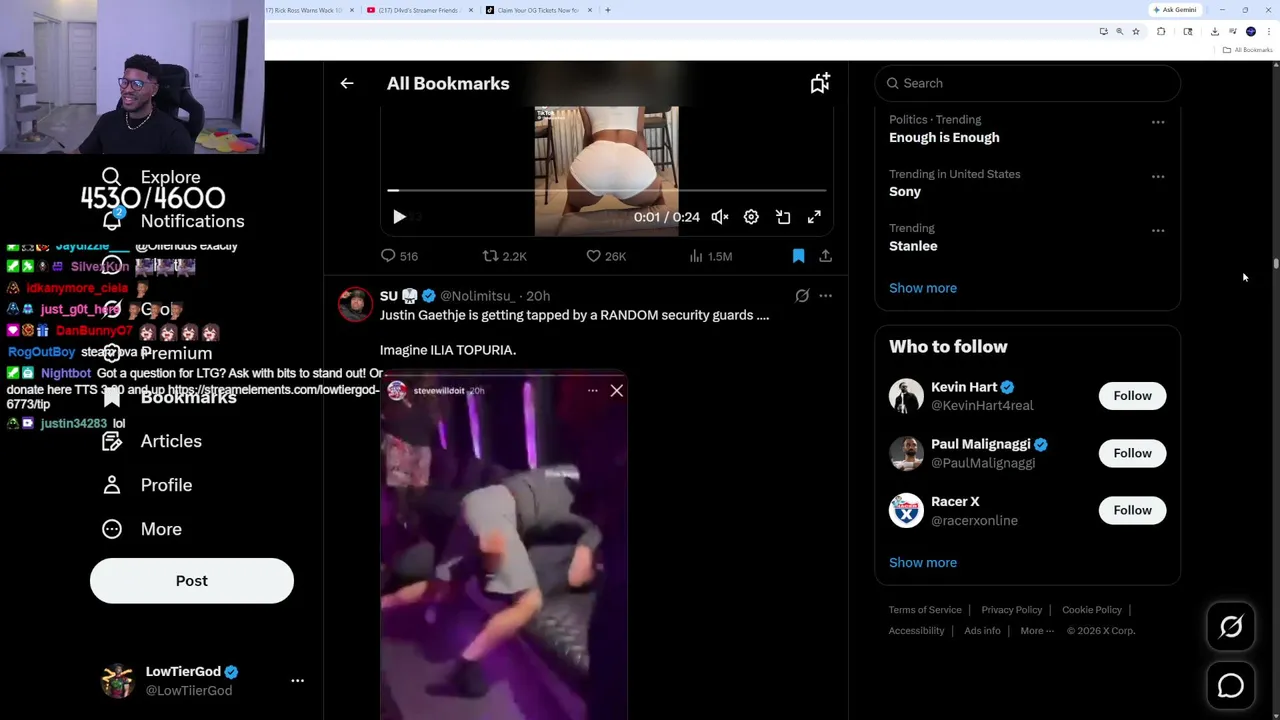Open the bookmark folders icon in header
1280x720 pixels.
click(x=820, y=84)
